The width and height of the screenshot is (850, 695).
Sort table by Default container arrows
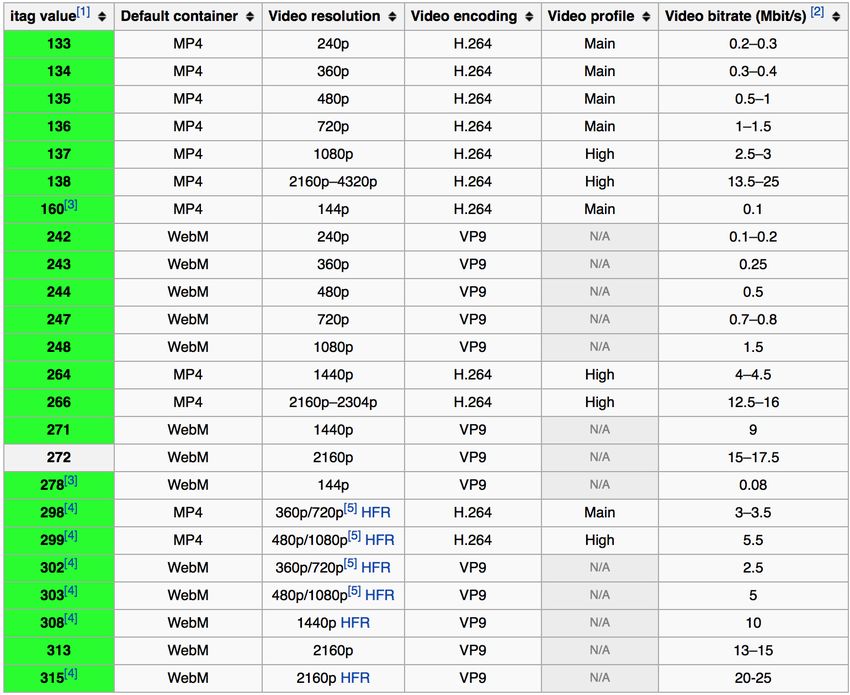(x=250, y=17)
